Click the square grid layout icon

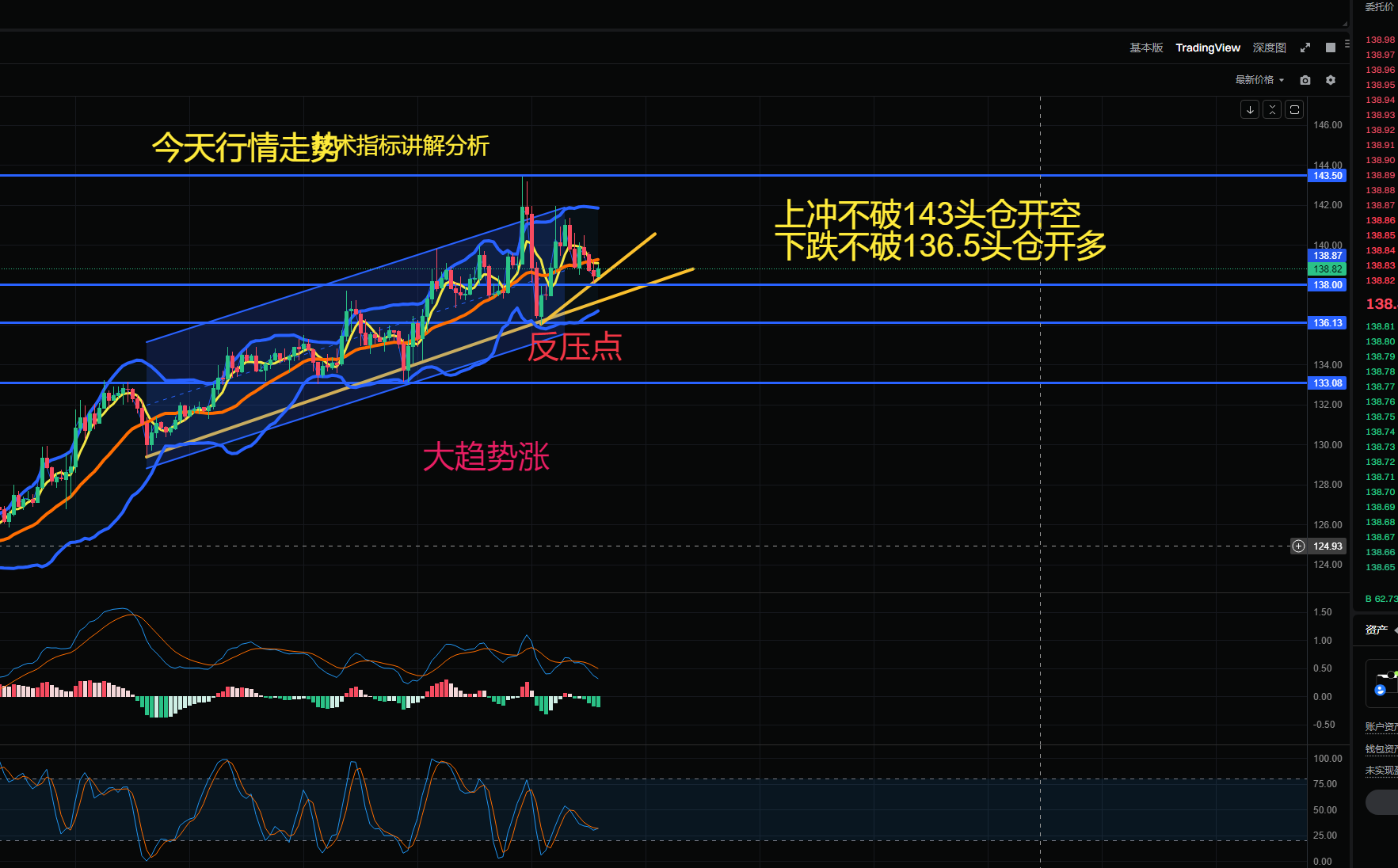pos(1331,48)
